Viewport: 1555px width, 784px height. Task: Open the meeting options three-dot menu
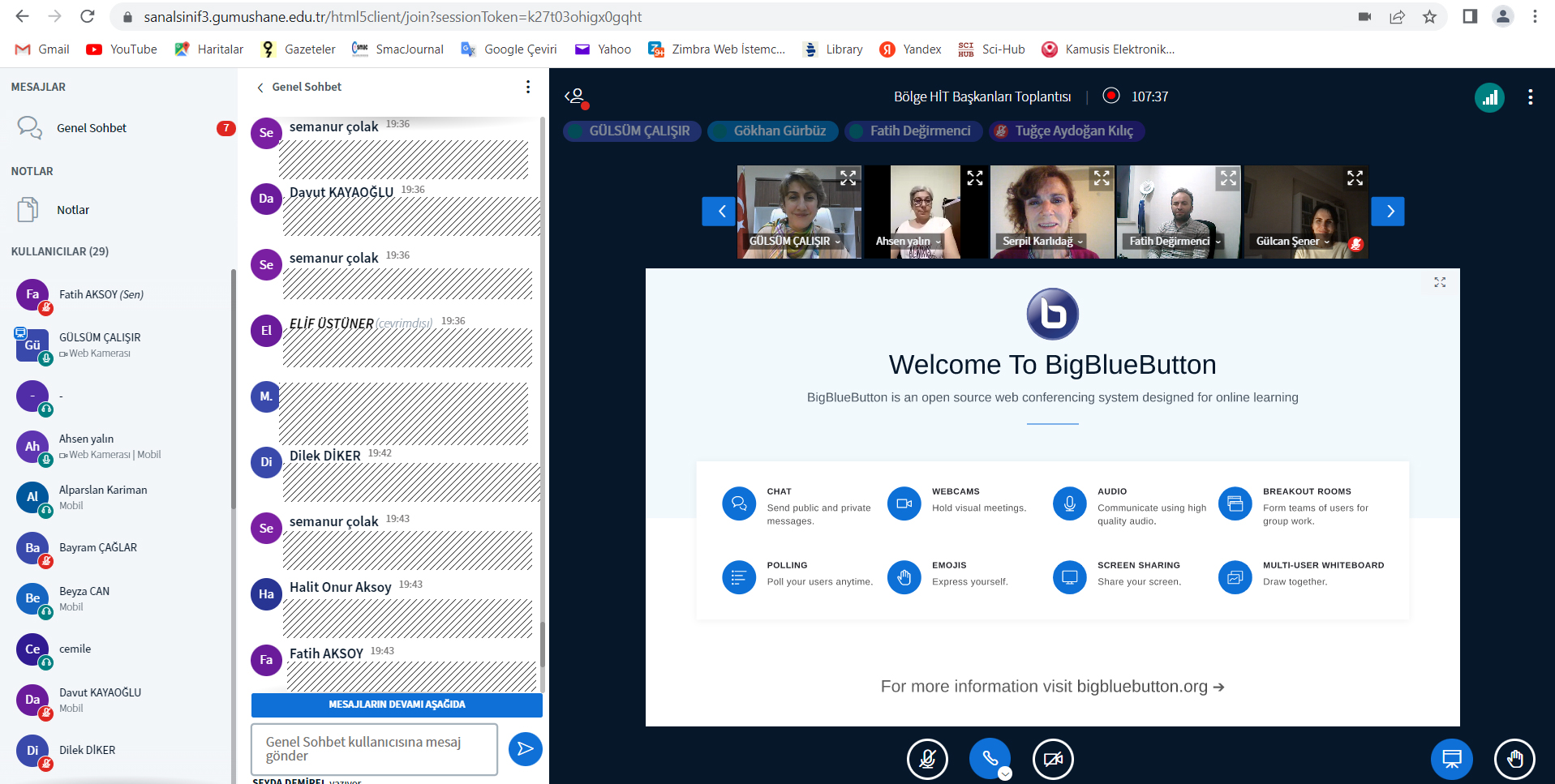click(x=1530, y=97)
